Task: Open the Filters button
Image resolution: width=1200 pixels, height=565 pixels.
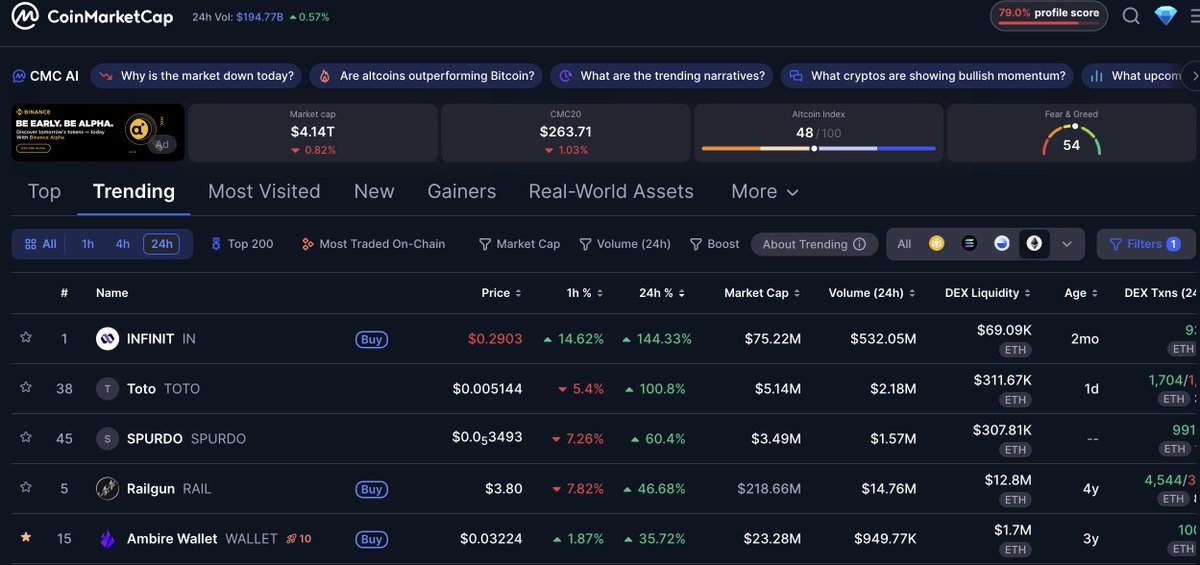Action: tap(1145, 244)
